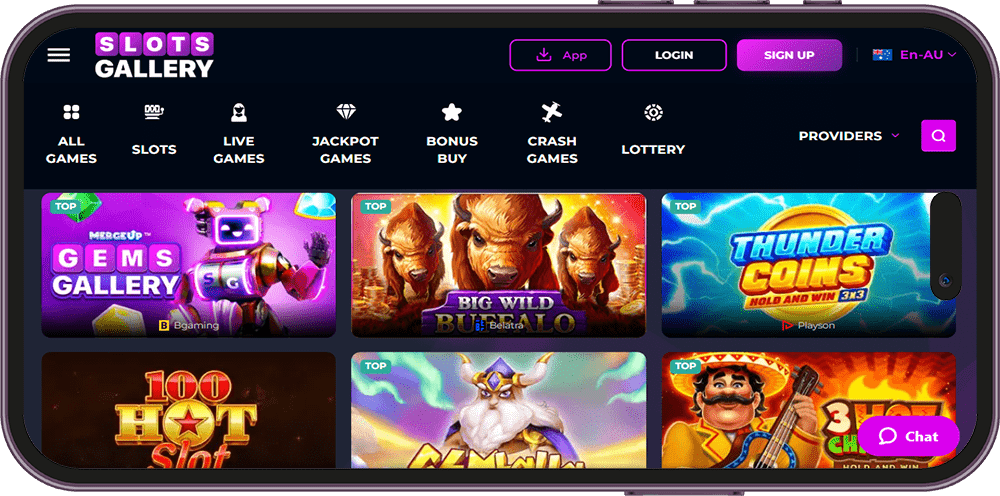This screenshot has height=496, width=1000.
Task: Launch the Gems Gallery game thumbnail
Action: [x=189, y=265]
